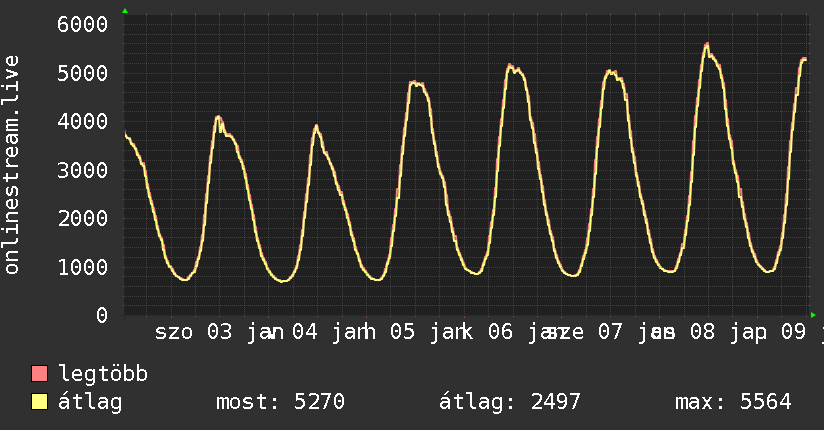The height and width of the screenshot is (430, 824).
Task: Click the 'szo 03' date label
Action: click(194, 332)
